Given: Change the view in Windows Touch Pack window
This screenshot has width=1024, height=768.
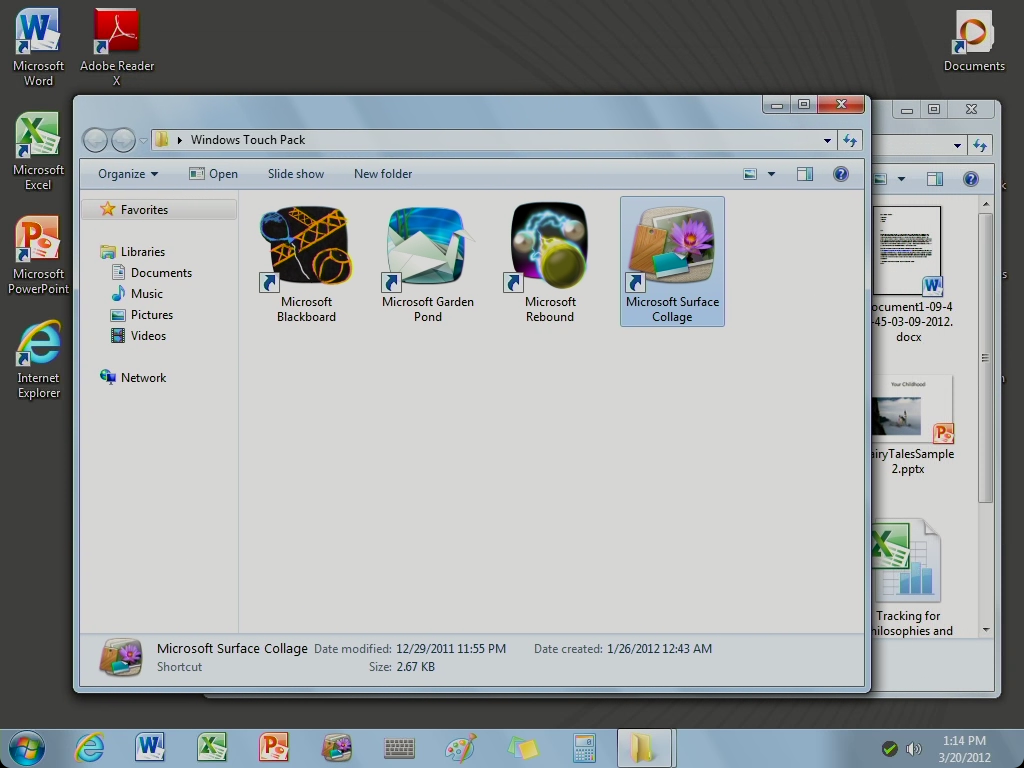Looking at the screenshot, I should click(x=750, y=174).
